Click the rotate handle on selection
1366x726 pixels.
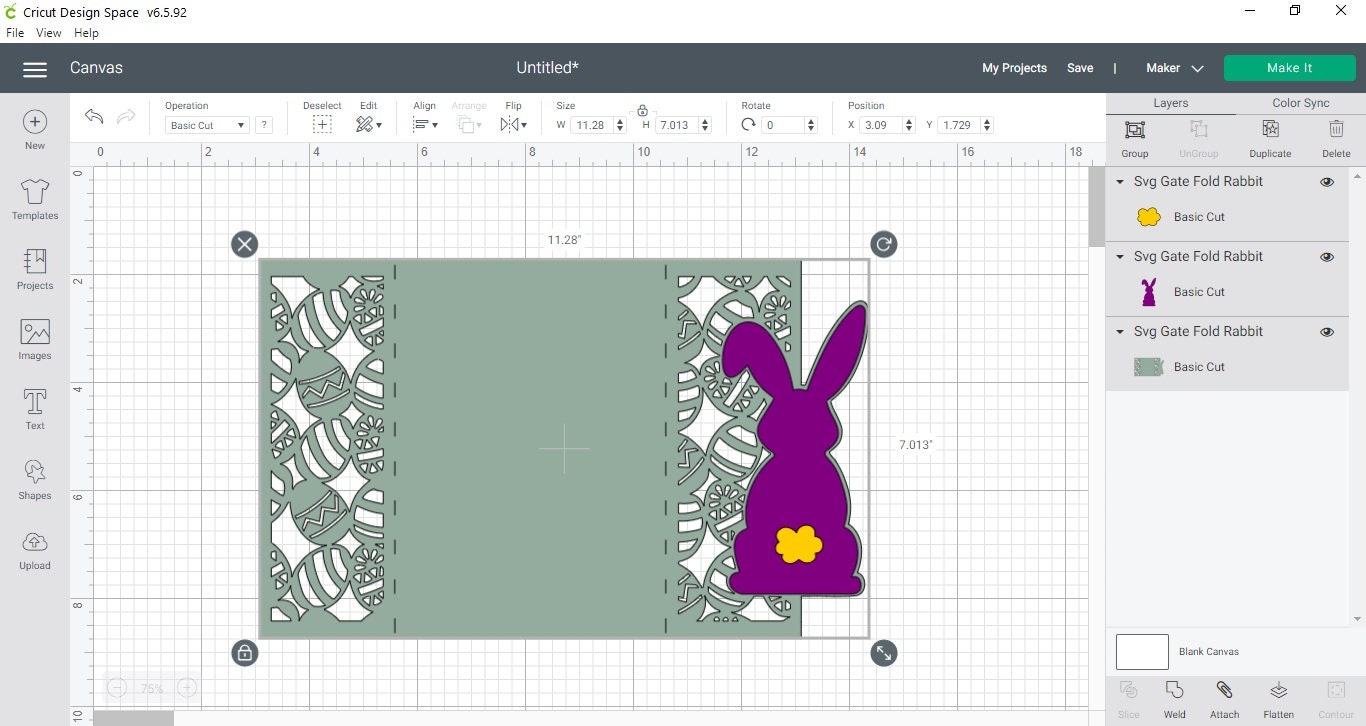coord(884,244)
